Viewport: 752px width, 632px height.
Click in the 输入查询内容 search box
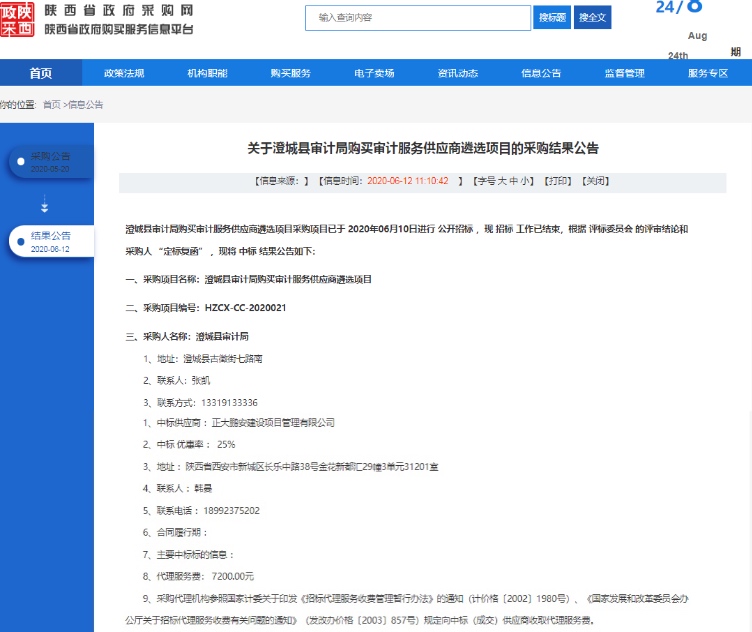pos(417,18)
